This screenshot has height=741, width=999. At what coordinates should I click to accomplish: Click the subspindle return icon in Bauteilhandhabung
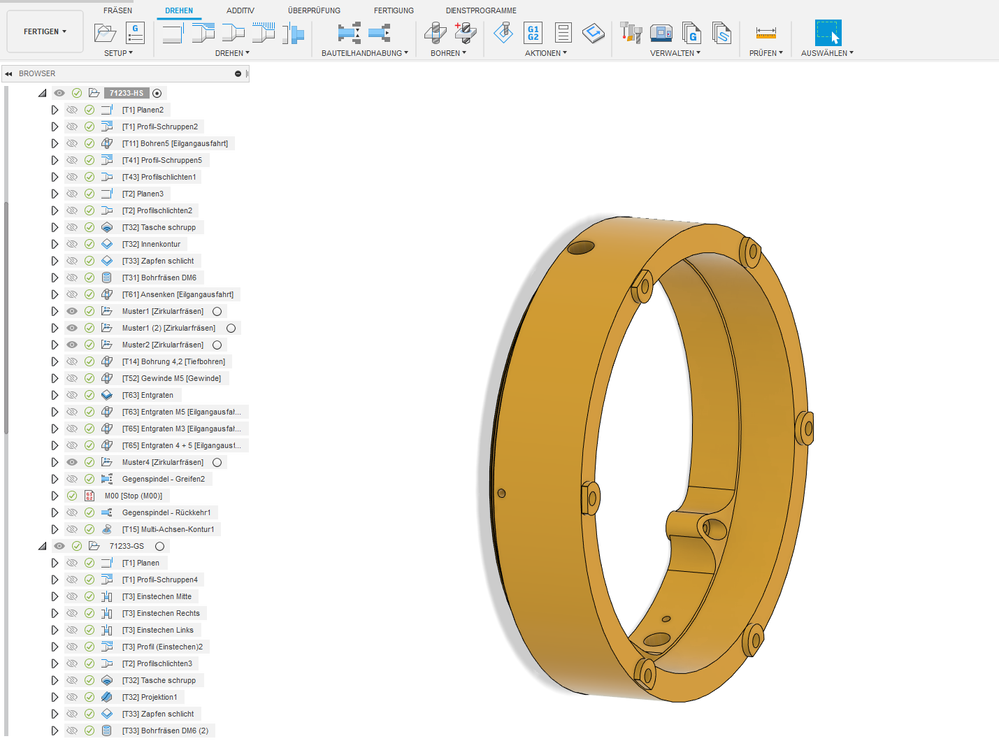379,32
